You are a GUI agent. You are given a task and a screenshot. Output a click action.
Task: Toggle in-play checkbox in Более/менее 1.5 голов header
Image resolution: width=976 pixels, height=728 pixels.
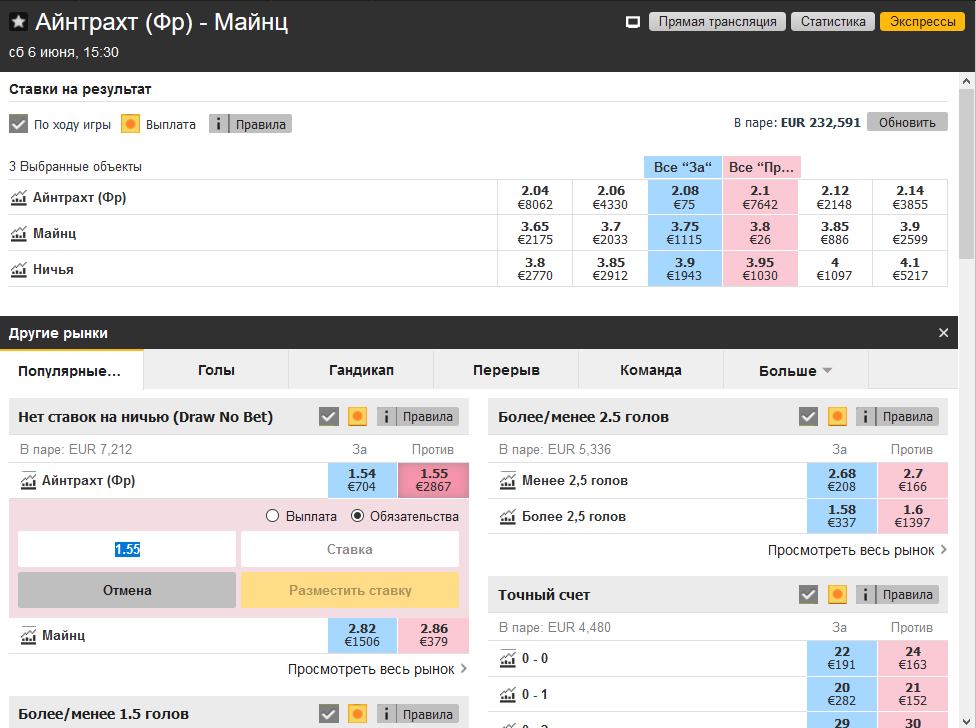point(329,714)
